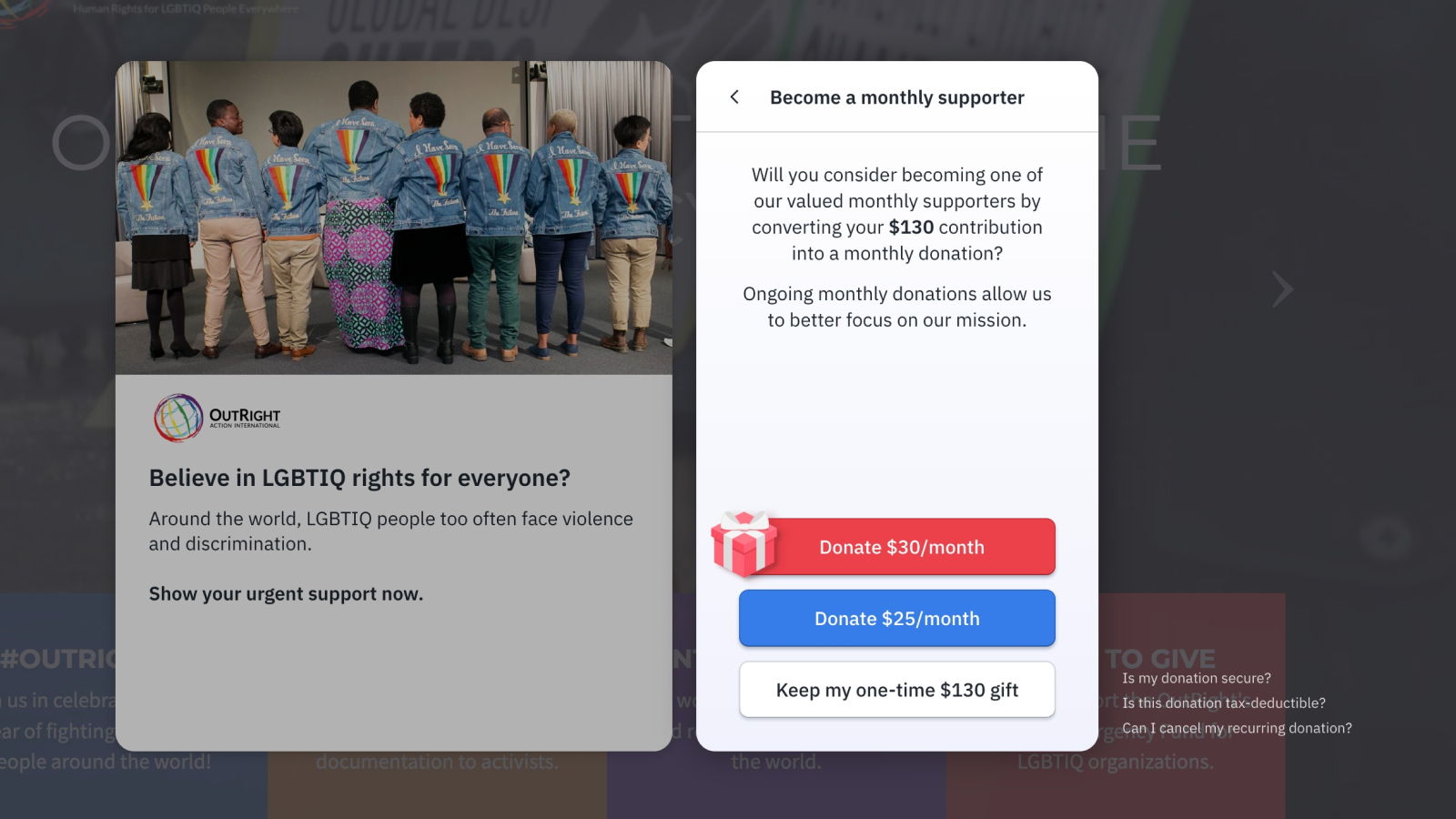Open 'Is this donation tax-deductible?' FAQ
This screenshot has height=819, width=1456.
click(x=1224, y=703)
